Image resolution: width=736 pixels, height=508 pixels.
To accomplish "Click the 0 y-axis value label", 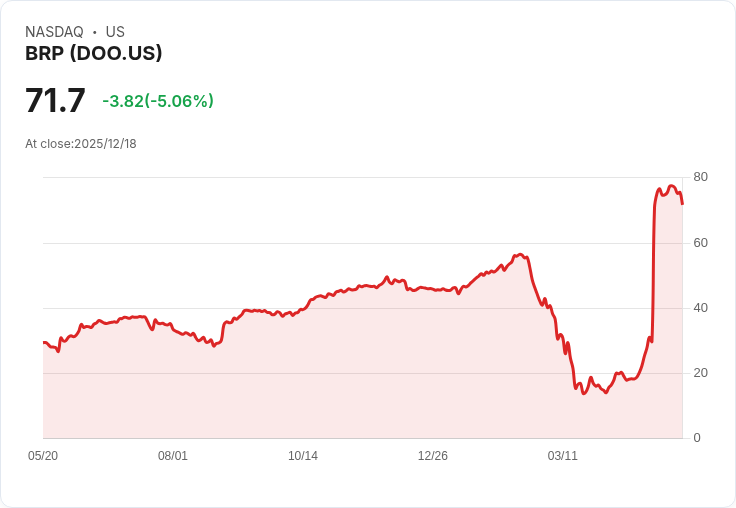I will pos(697,438).
